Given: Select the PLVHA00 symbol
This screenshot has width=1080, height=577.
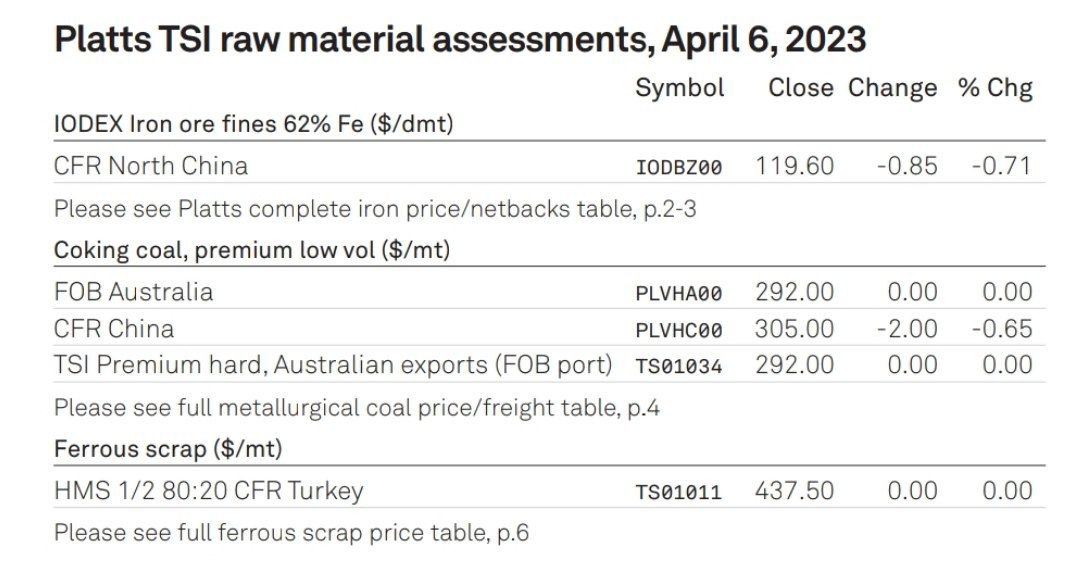Looking at the screenshot, I should click(678, 293).
